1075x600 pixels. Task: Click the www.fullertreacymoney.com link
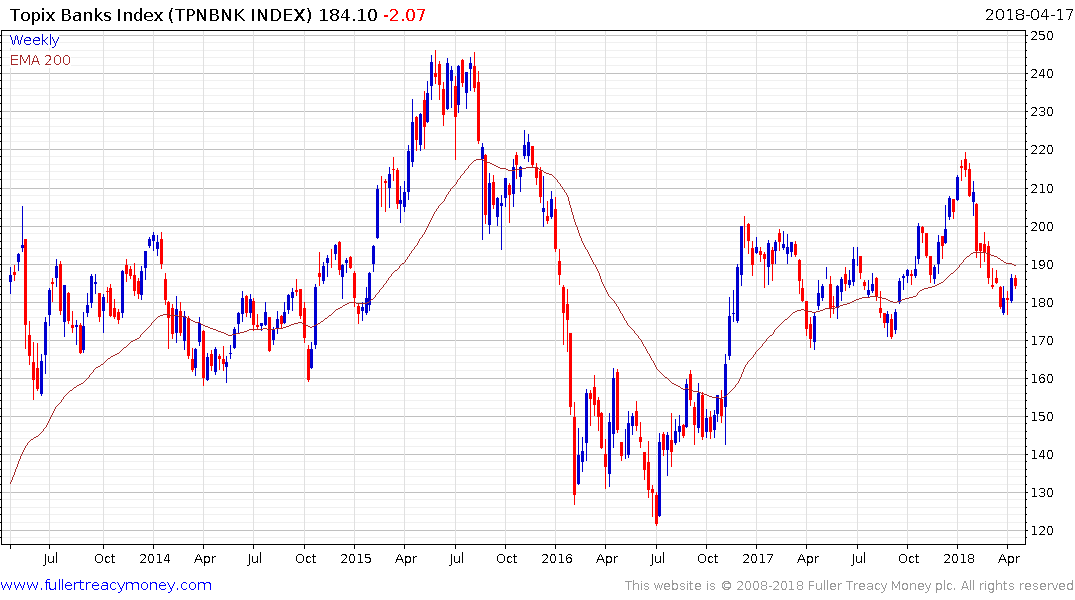[106, 585]
